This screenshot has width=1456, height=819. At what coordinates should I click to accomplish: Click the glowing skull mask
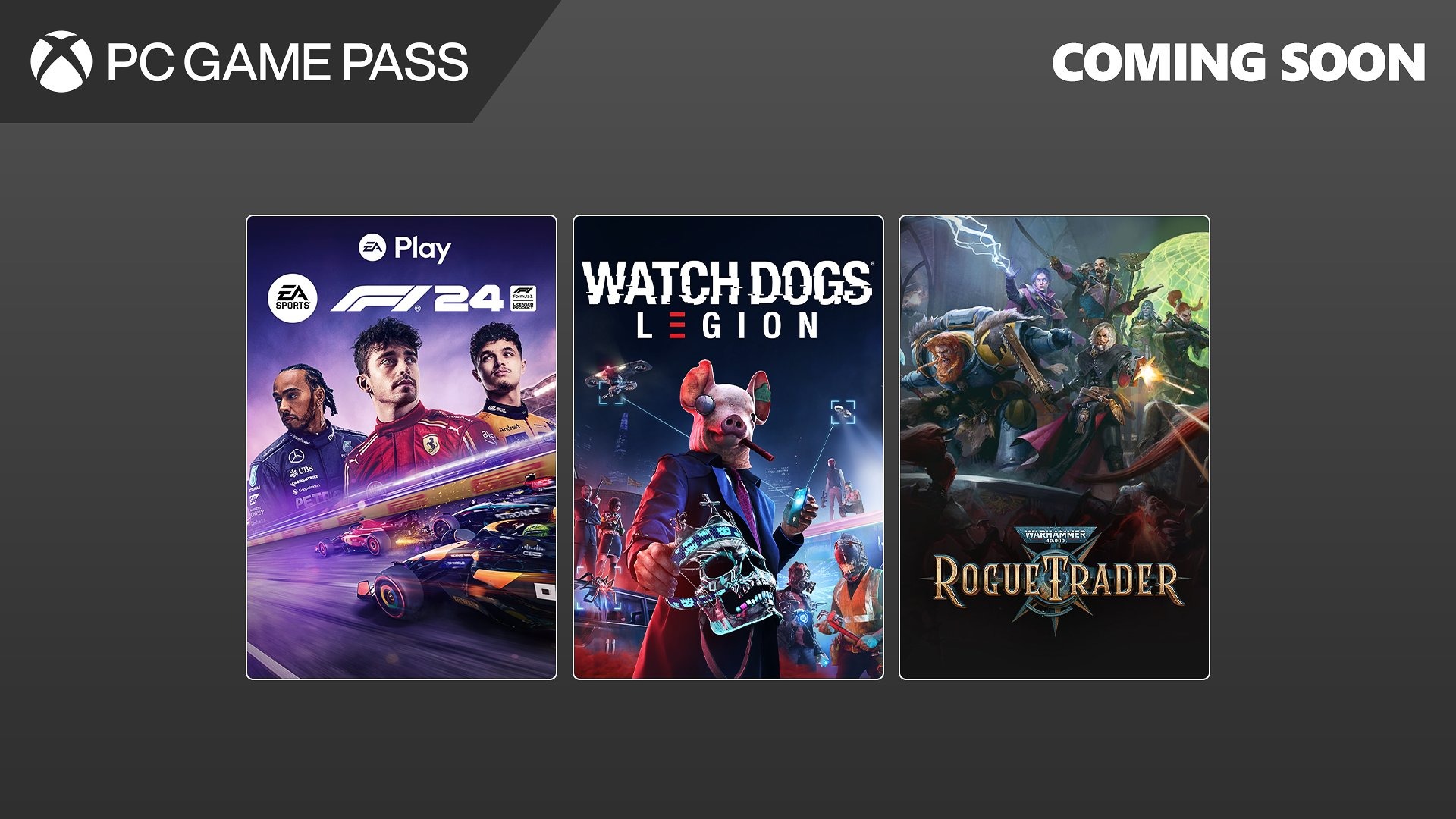click(728, 576)
